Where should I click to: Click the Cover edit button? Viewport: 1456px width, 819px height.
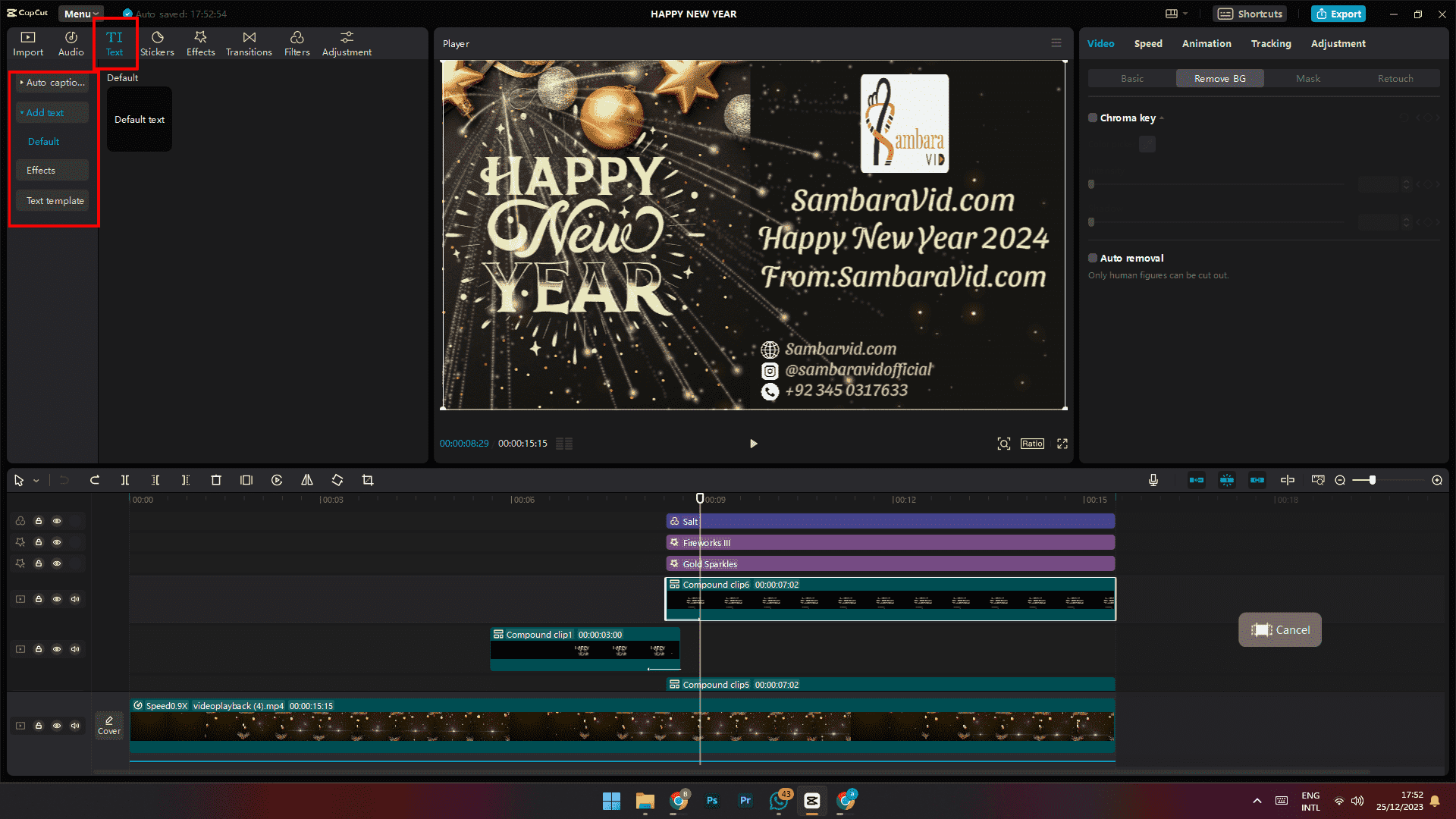tap(109, 726)
